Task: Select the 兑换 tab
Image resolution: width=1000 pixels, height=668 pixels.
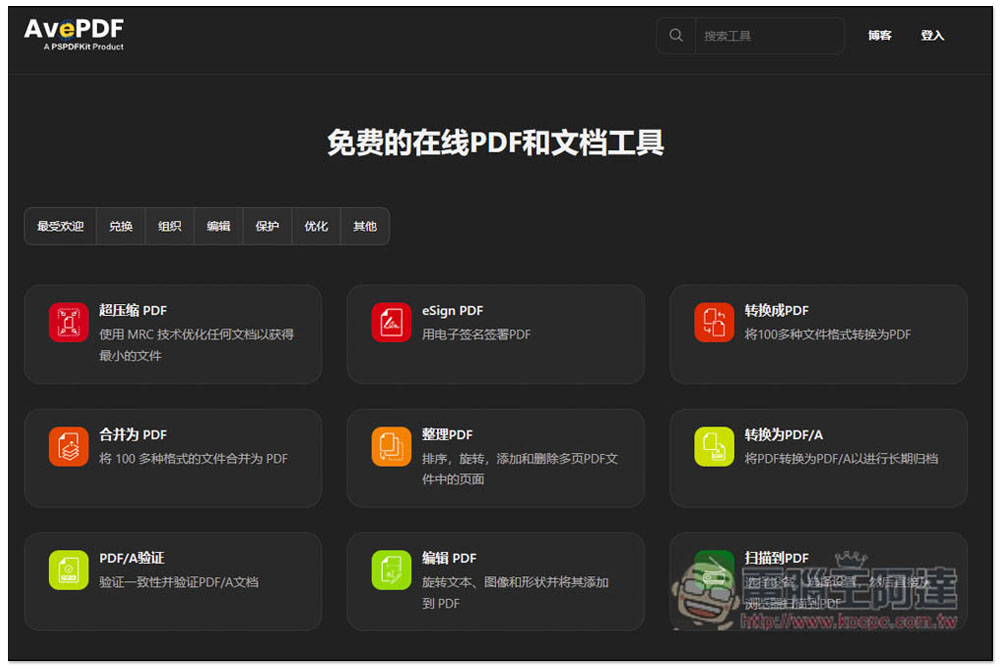Action: pos(121,226)
